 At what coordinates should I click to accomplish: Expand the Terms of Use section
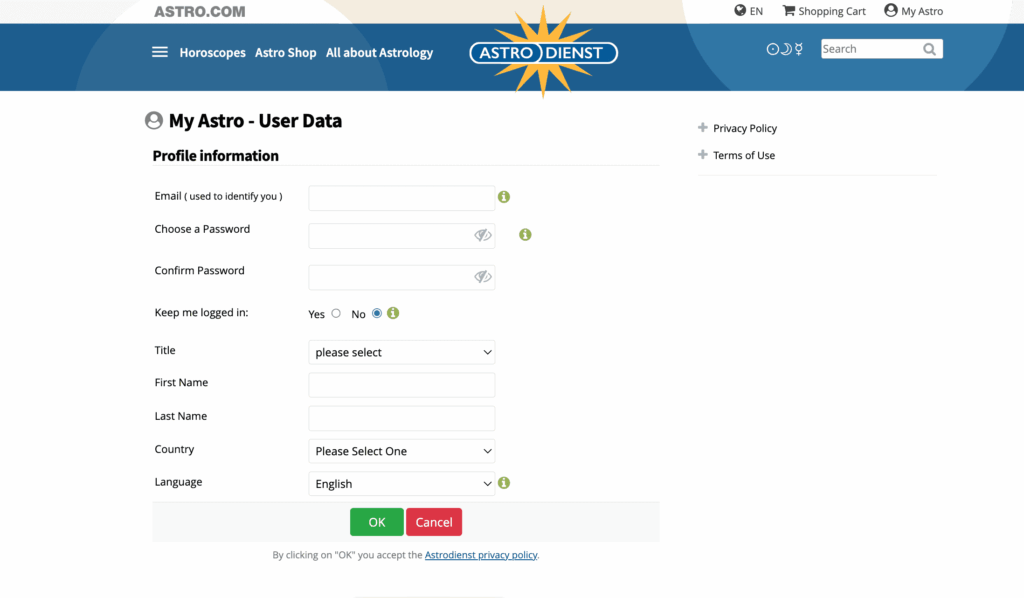click(703, 154)
